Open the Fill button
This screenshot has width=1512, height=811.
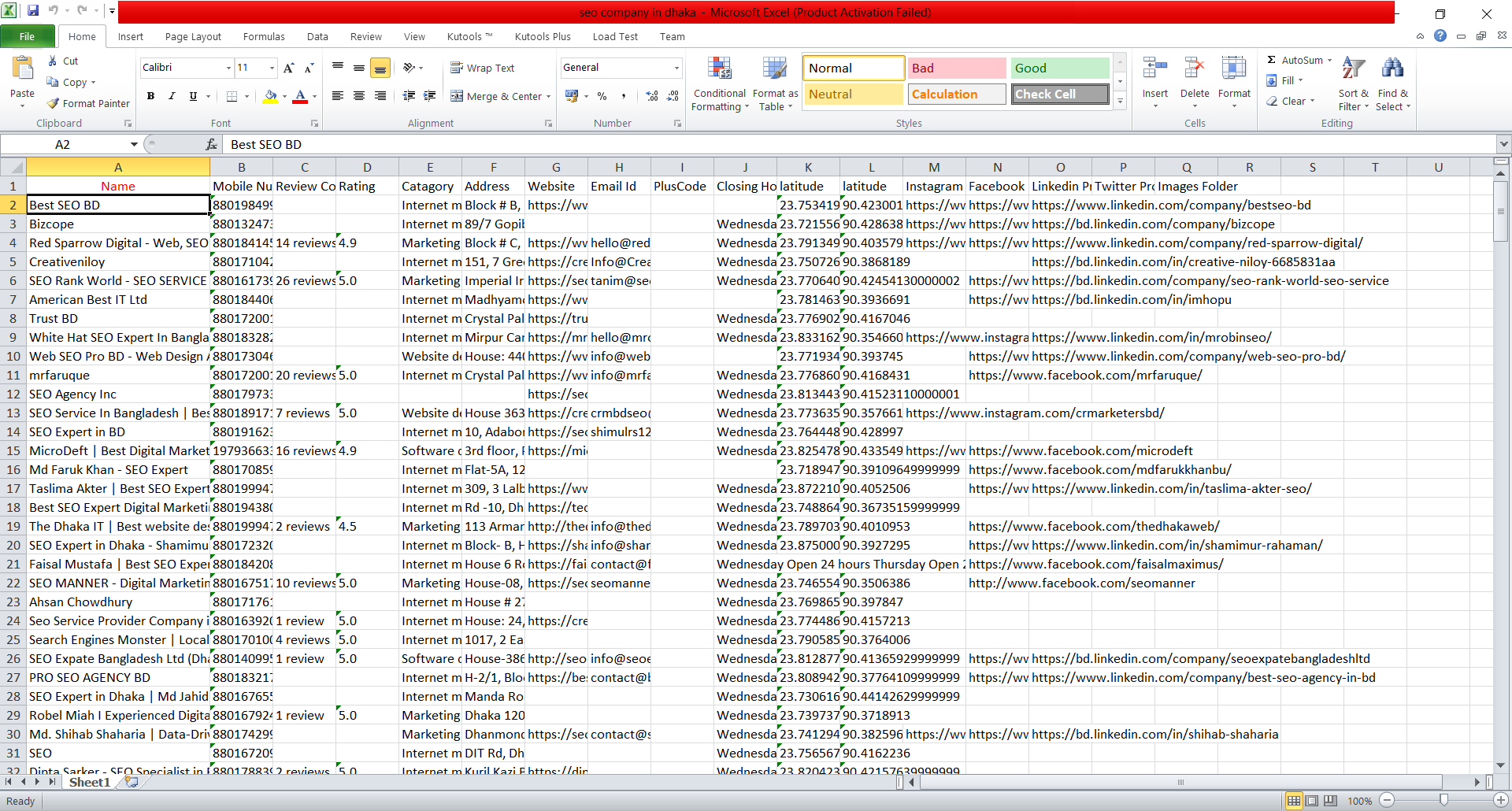click(x=1284, y=80)
